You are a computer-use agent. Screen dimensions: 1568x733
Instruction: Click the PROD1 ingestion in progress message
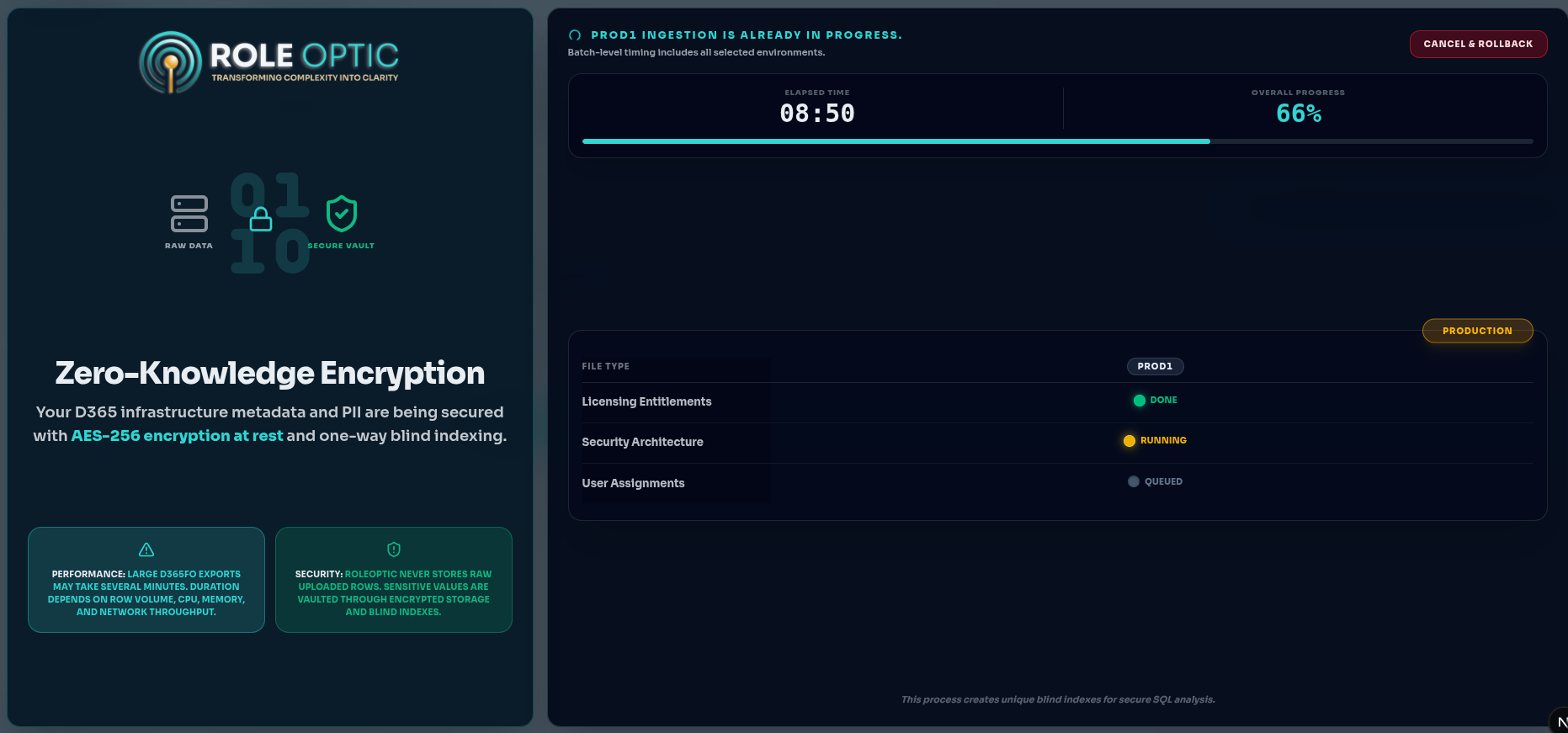pos(747,35)
